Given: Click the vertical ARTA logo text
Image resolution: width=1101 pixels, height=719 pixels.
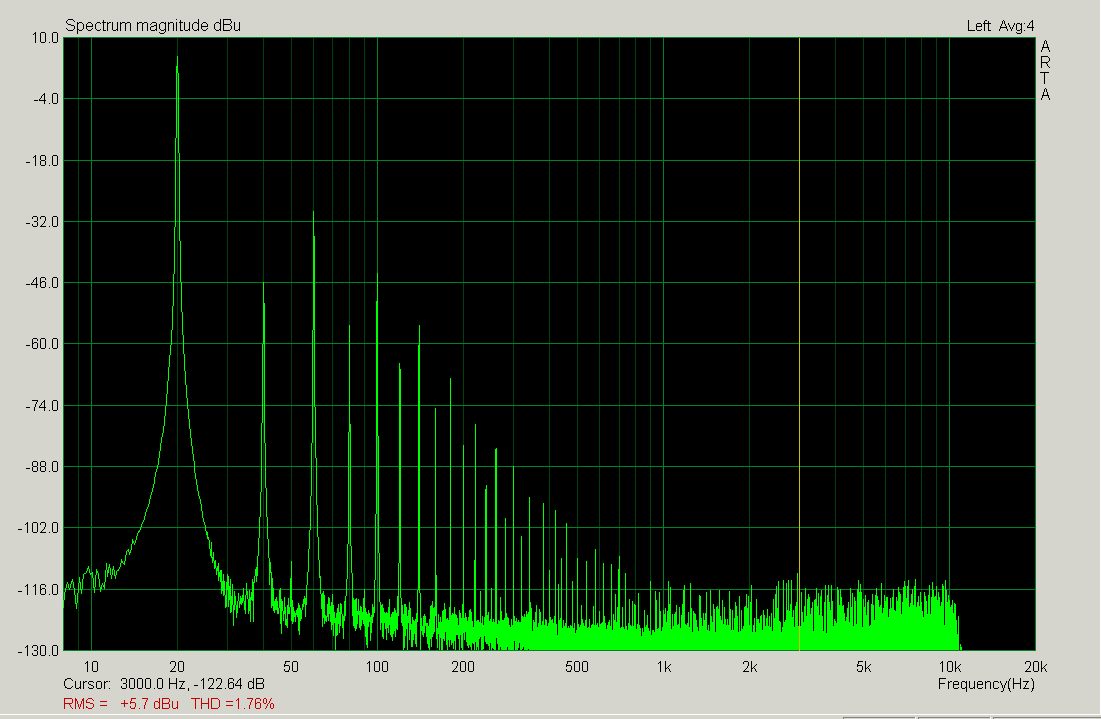Looking at the screenshot, I should [1046, 70].
